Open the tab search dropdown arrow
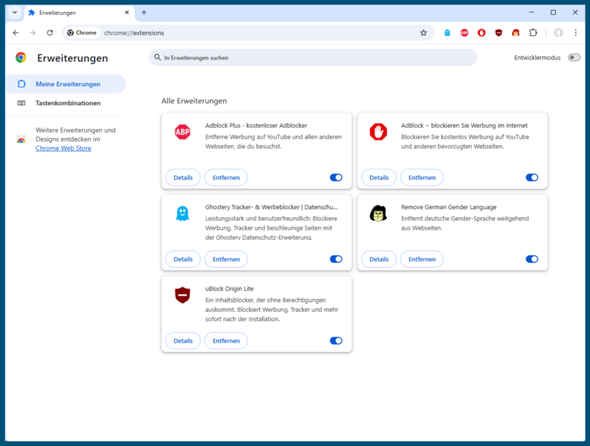Image resolution: width=590 pixels, height=446 pixels. [x=15, y=12]
